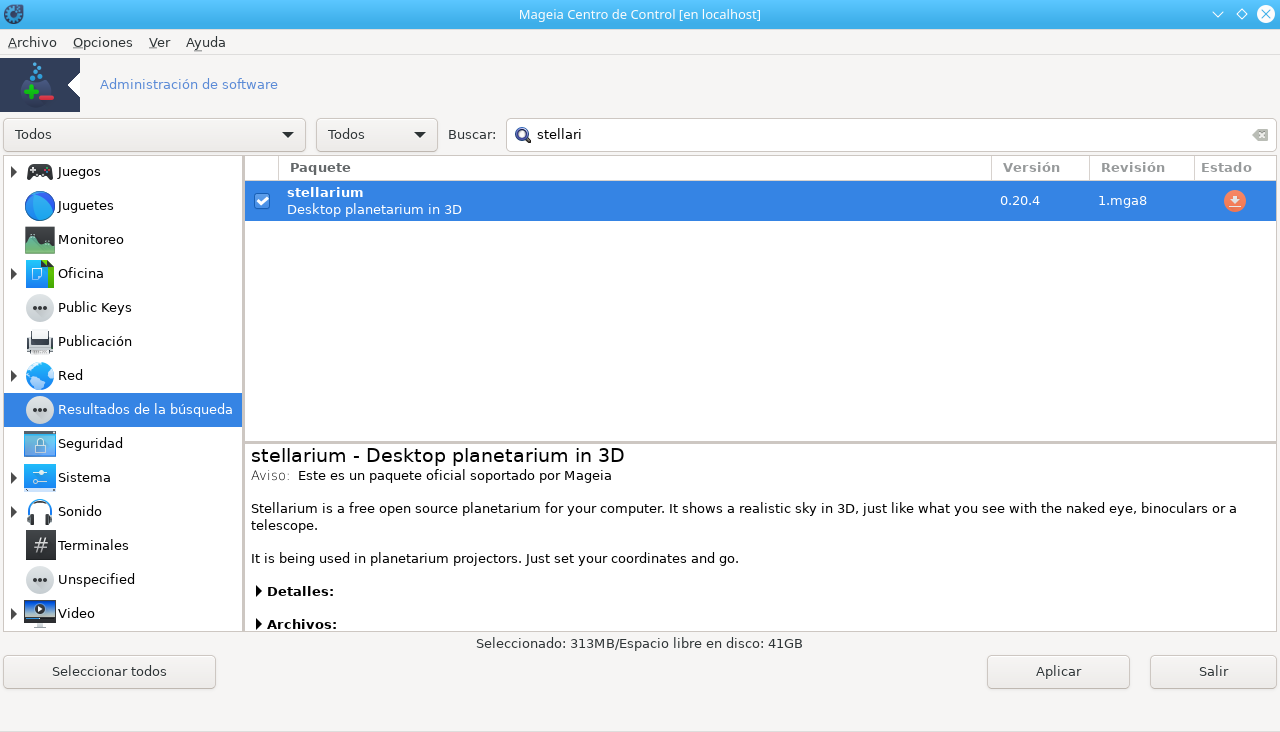The image size is (1280, 732).
Task: Sort by the Versión column header
Action: pyautogui.click(x=1041, y=168)
